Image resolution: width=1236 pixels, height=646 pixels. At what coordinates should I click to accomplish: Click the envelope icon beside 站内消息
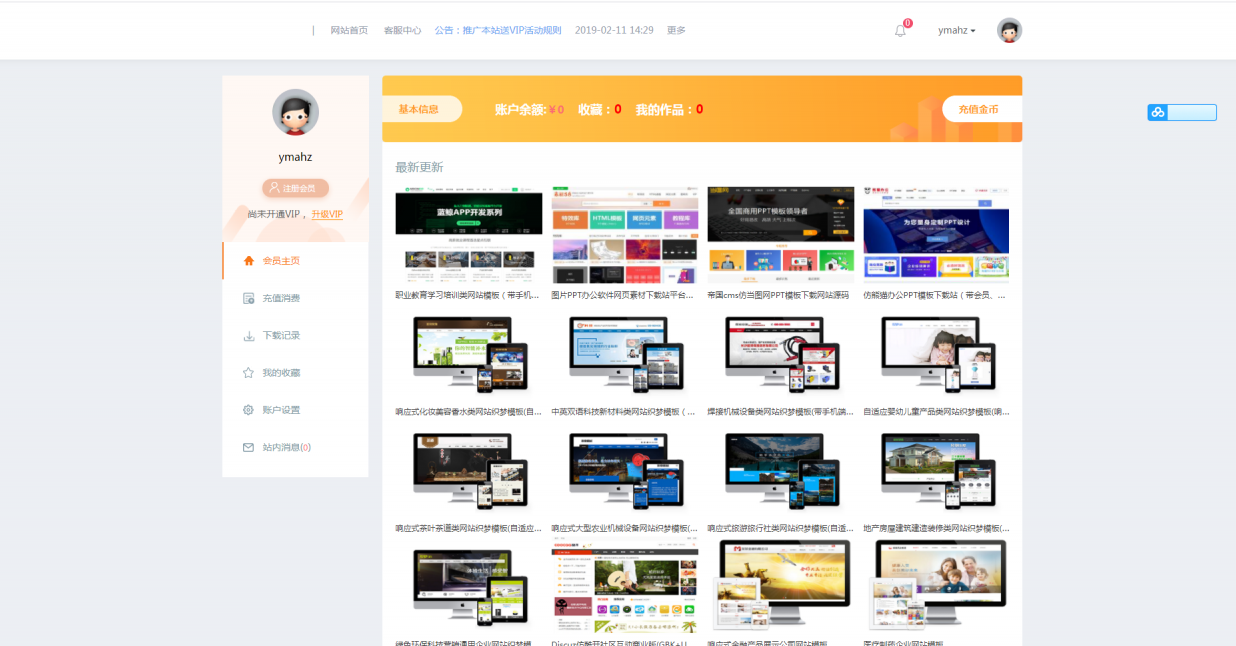click(x=248, y=447)
